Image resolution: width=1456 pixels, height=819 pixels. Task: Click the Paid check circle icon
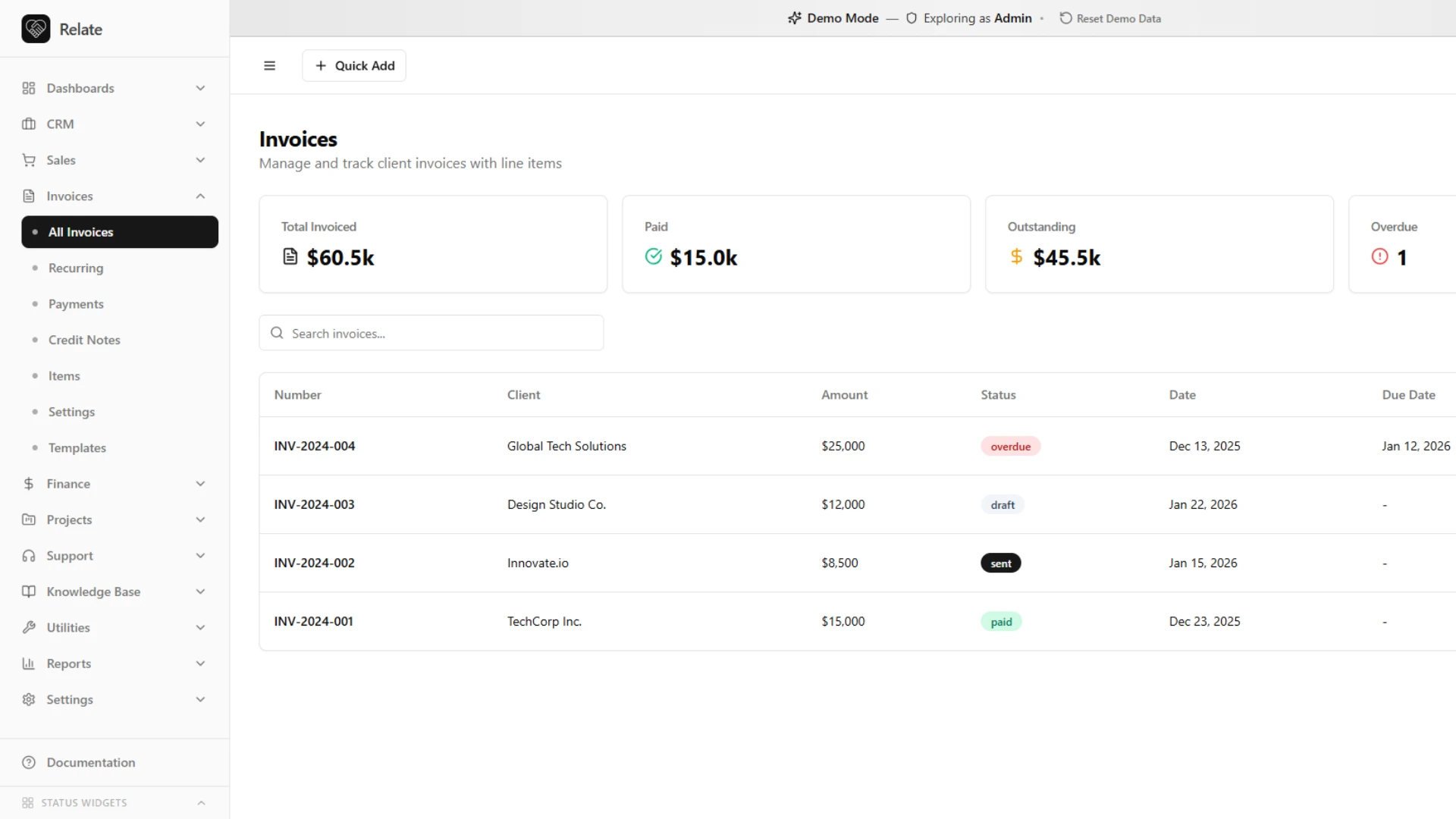click(654, 256)
